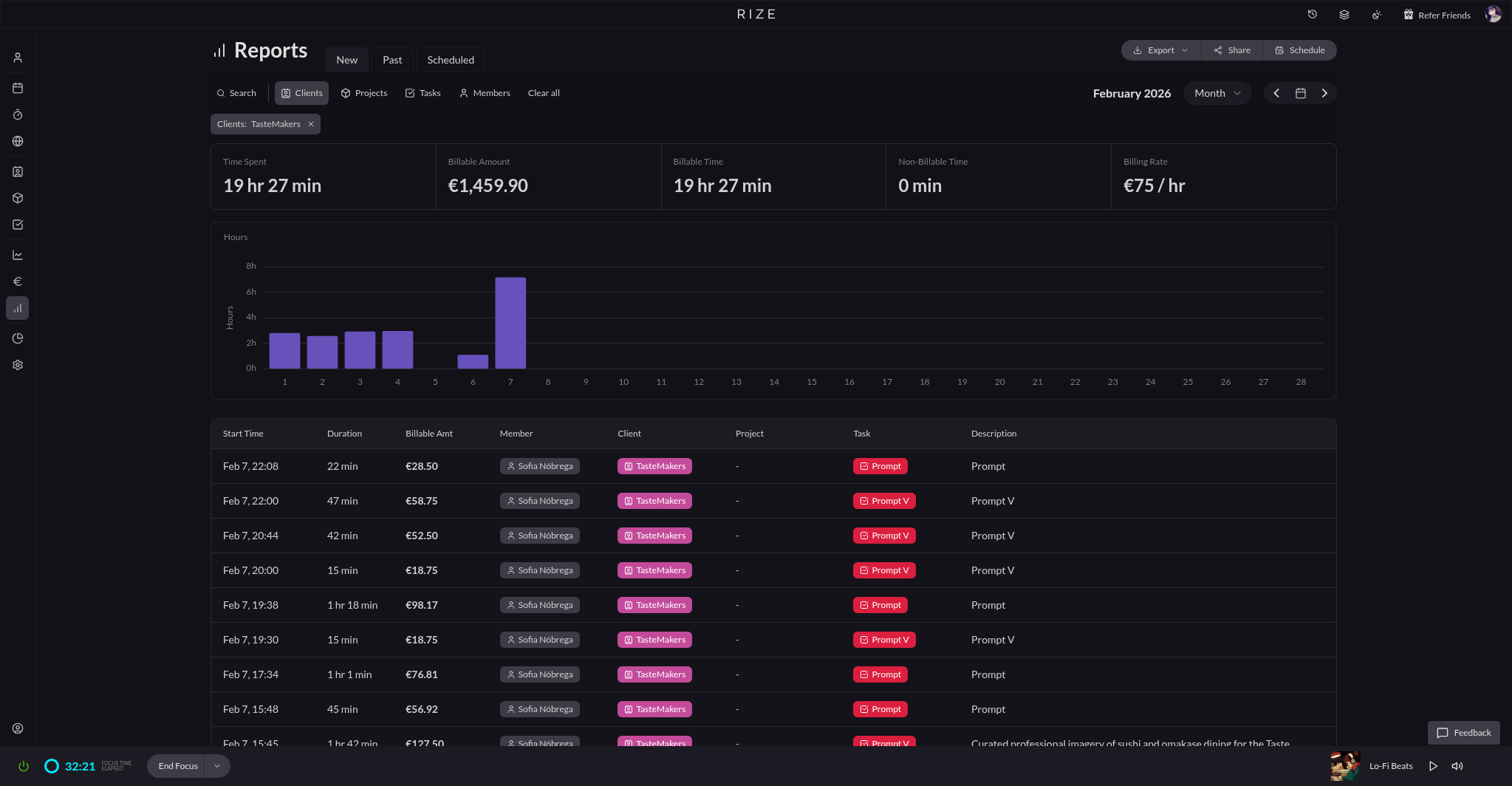This screenshot has height=786, width=1512.
Task: Open the settings gear in sidebar
Action: tap(18, 365)
